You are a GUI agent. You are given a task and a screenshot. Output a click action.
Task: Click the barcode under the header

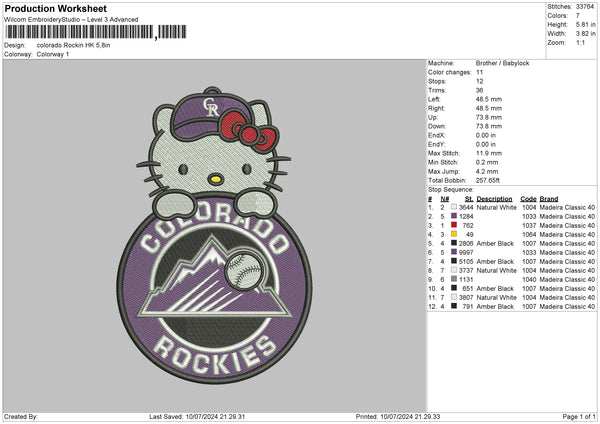coord(96,32)
